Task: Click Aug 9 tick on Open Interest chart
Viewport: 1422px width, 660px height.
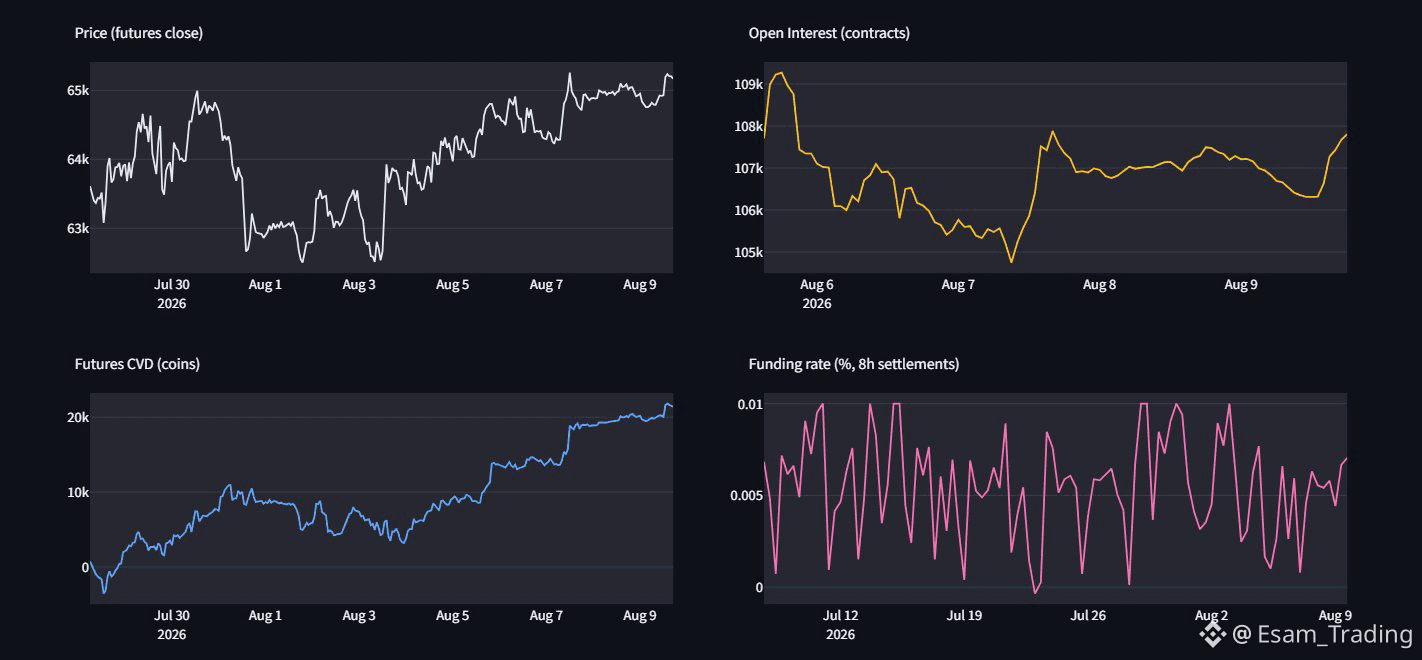Action: [1241, 285]
